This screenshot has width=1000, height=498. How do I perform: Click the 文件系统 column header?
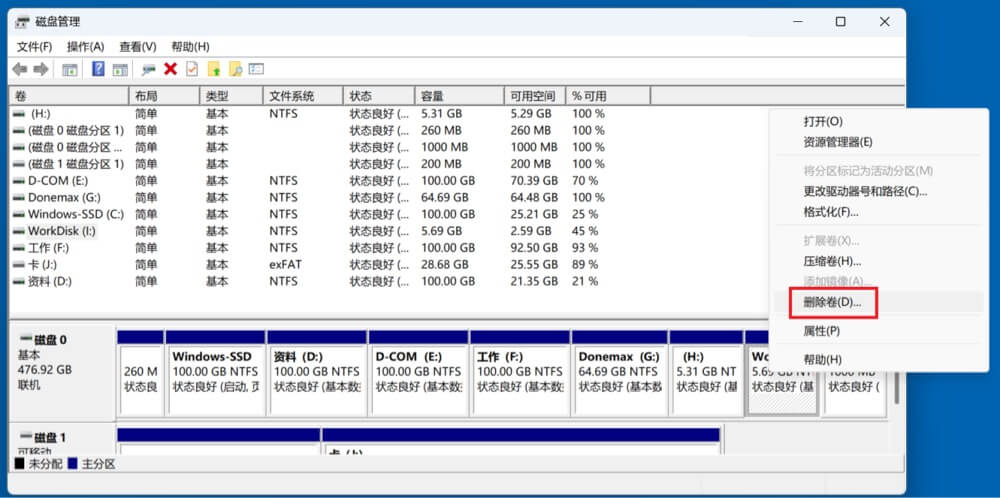pyautogui.click(x=302, y=96)
